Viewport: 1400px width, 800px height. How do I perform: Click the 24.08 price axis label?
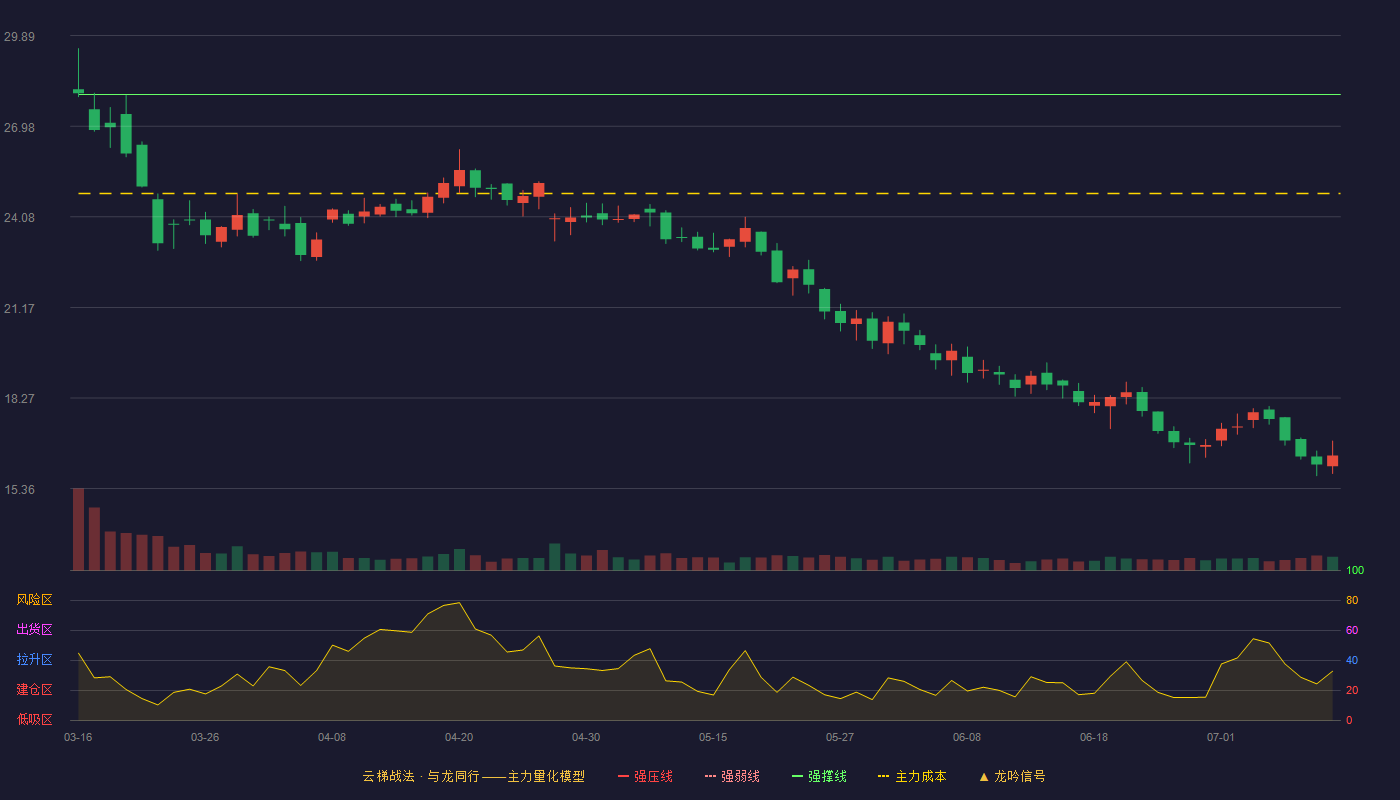tap(19, 218)
